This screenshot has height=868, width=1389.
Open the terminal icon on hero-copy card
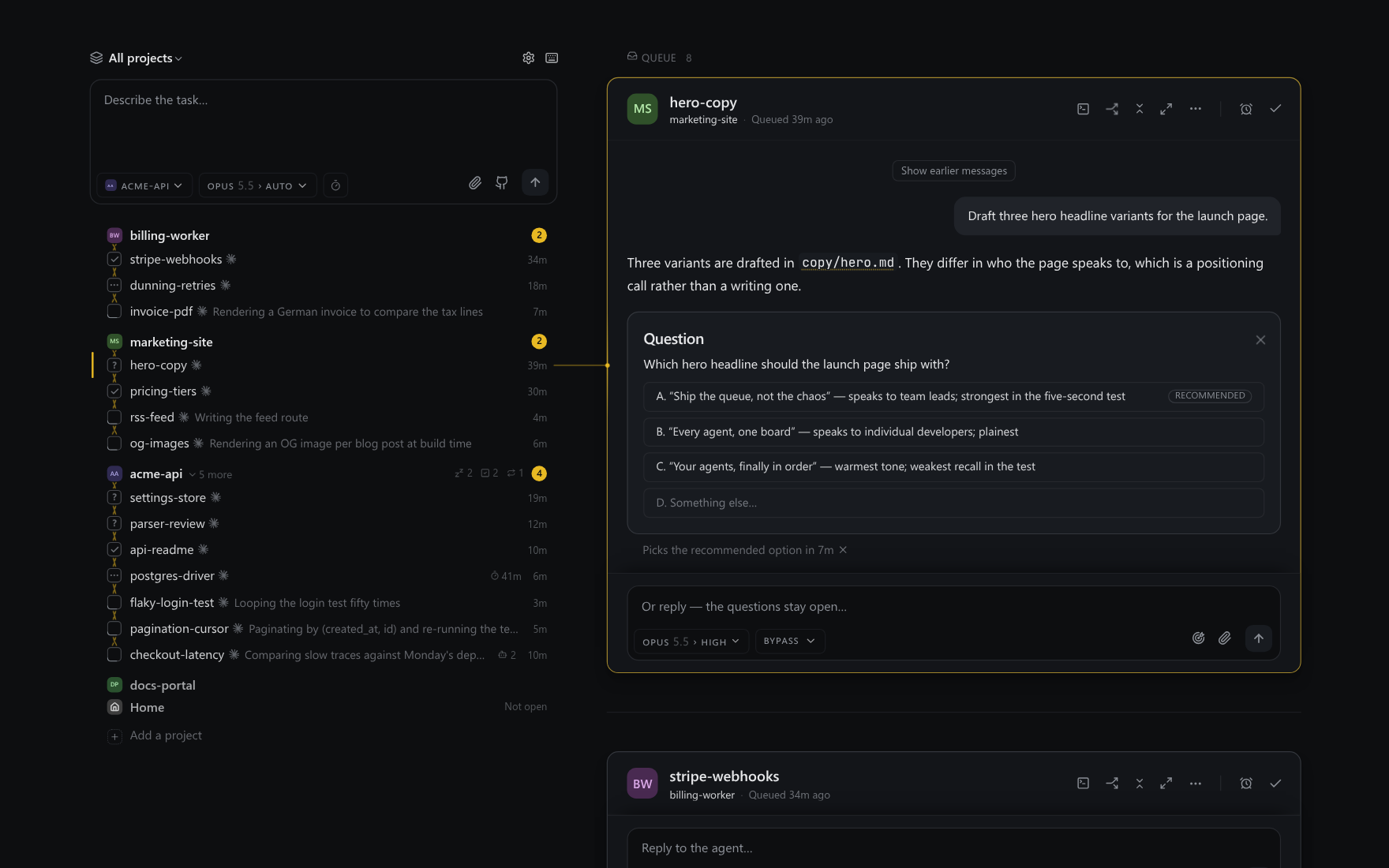[1083, 109]
